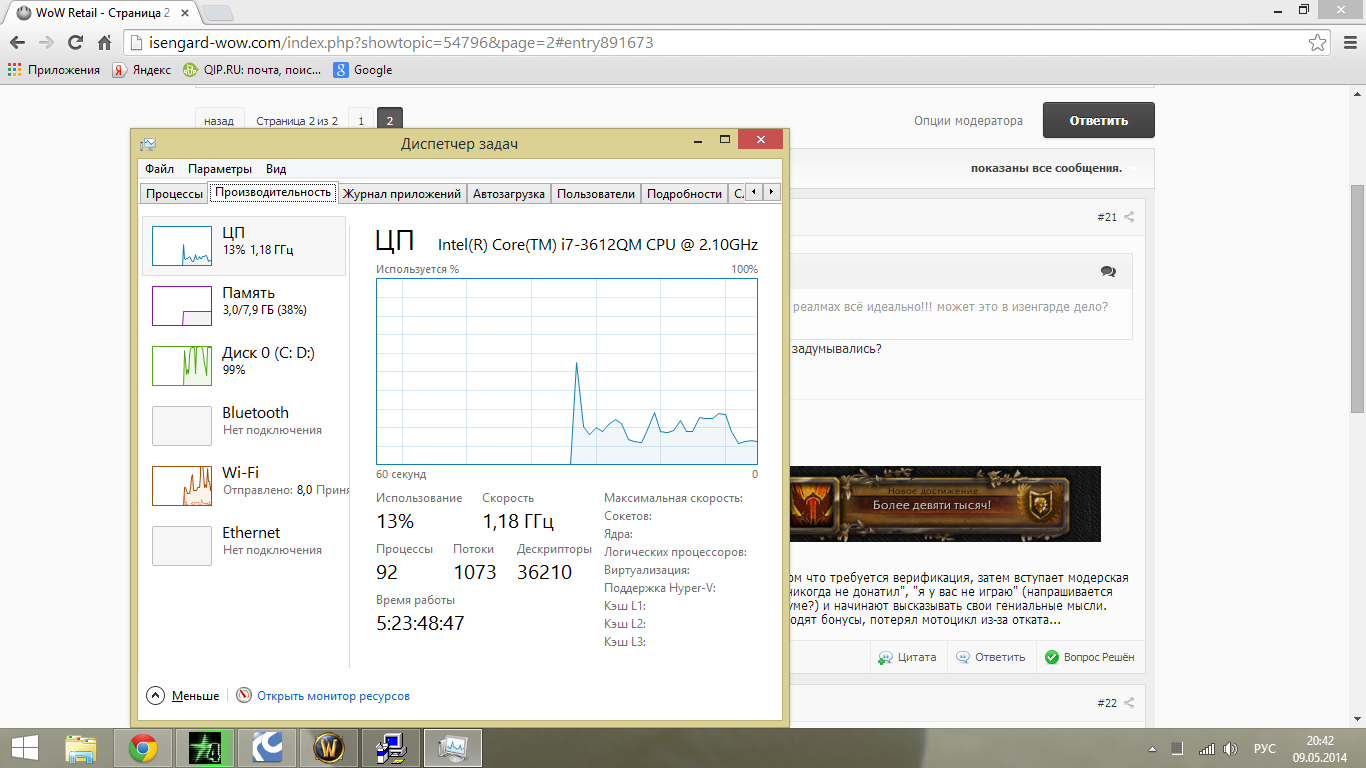
Task: Open the World of Warcraft taskbar icon
Action: (329, 747)
